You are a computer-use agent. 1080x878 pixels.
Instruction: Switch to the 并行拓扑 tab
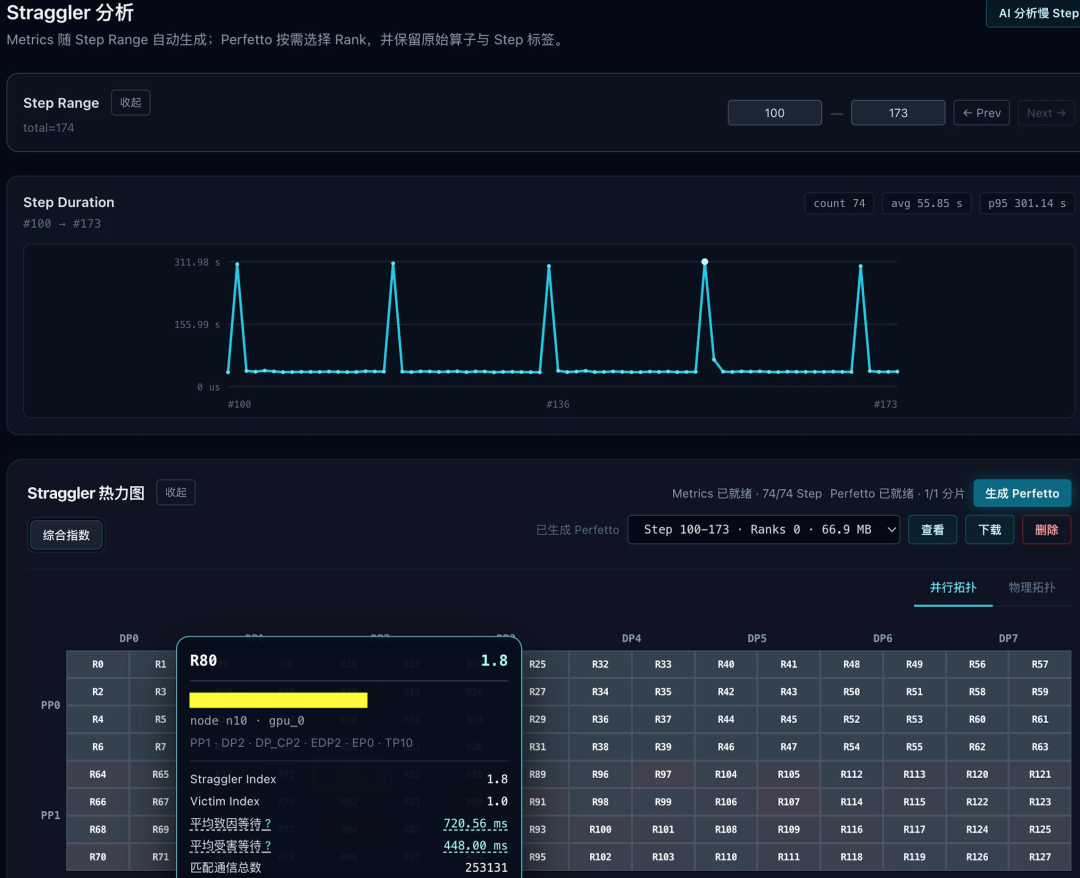tap(953, 587)
